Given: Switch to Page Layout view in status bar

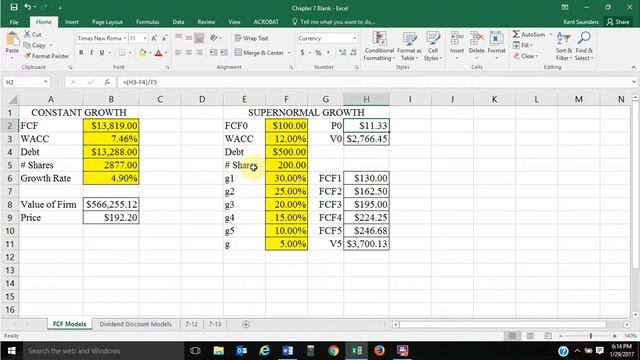Looking at the screenshot, I should (530, 336).
